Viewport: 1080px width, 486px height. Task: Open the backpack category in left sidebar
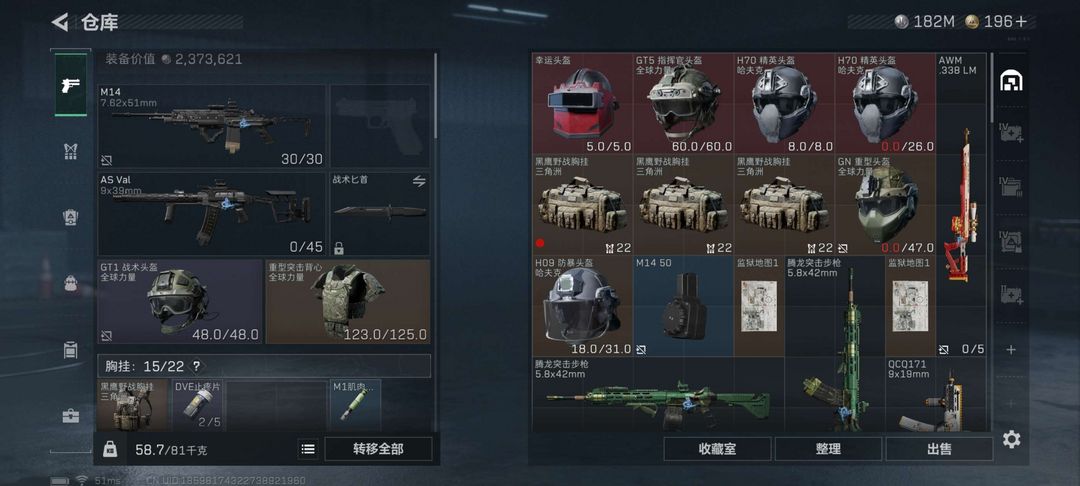click(71, 283)
